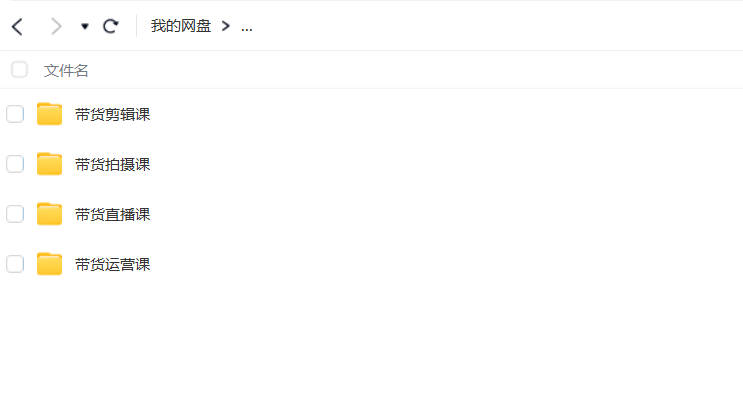Tick the checkbox for 带货直播课
Screen dimensions: 743x415
(15, 214)
